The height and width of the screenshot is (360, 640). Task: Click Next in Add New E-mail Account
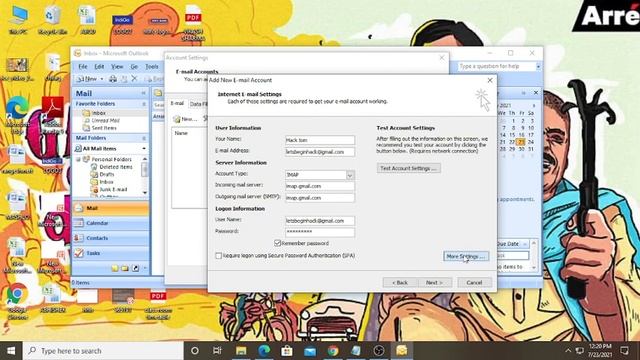[434, 282]
